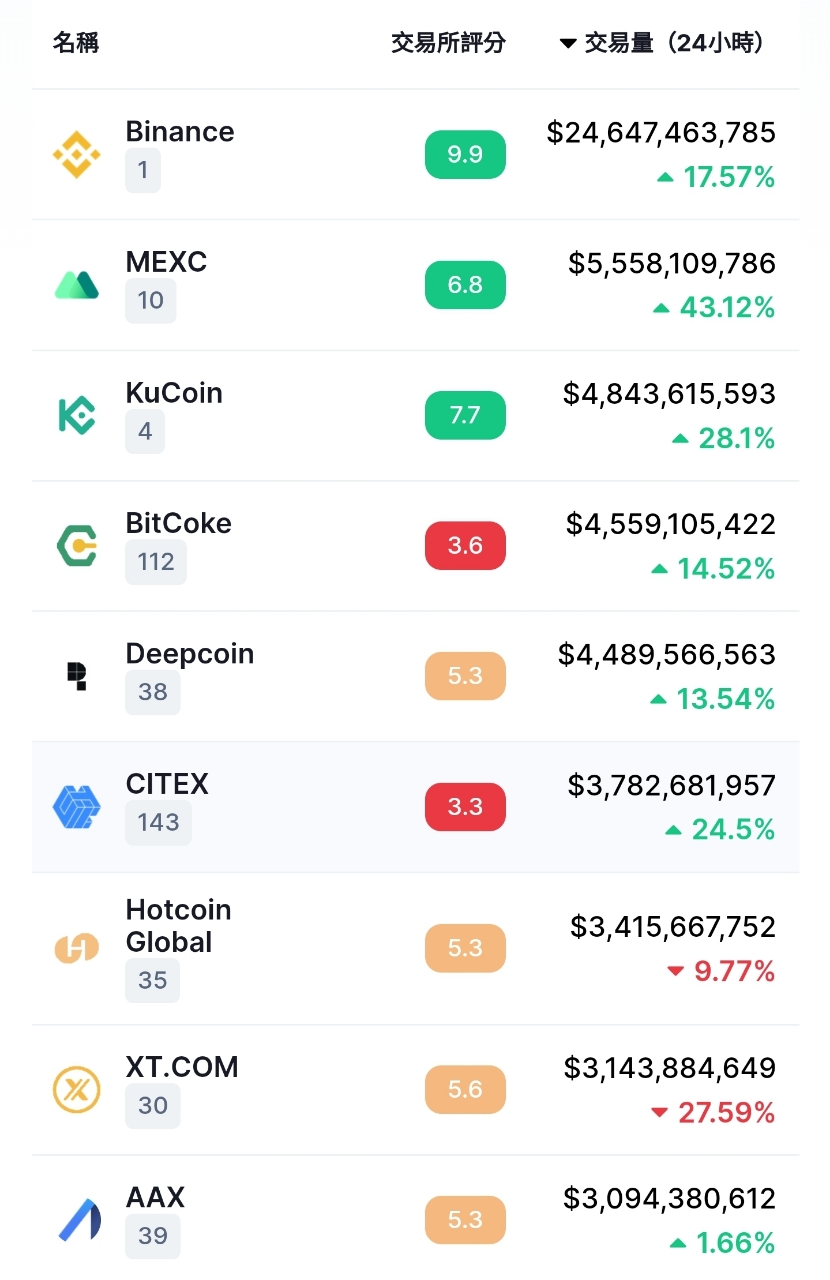This screenshot has height=1280, width=830.
Task: Choose the CITEX blue cube logo
Action: point(76,807)
